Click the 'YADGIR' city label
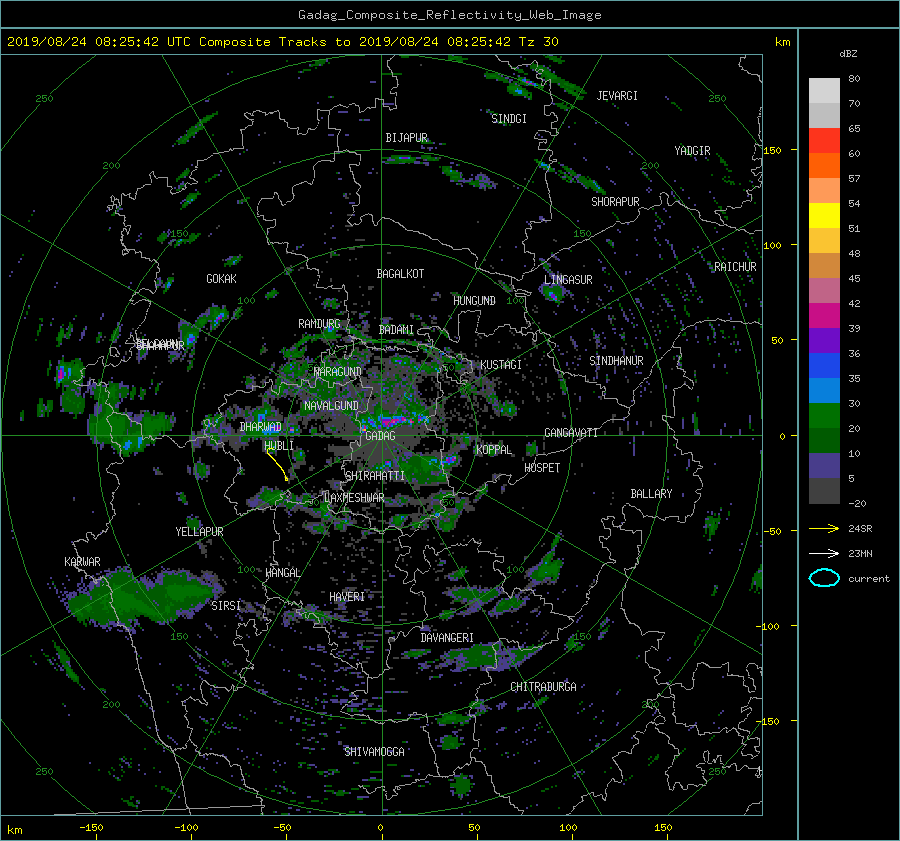Viewport: 900px width, 841px height. [x=692, y=151]
